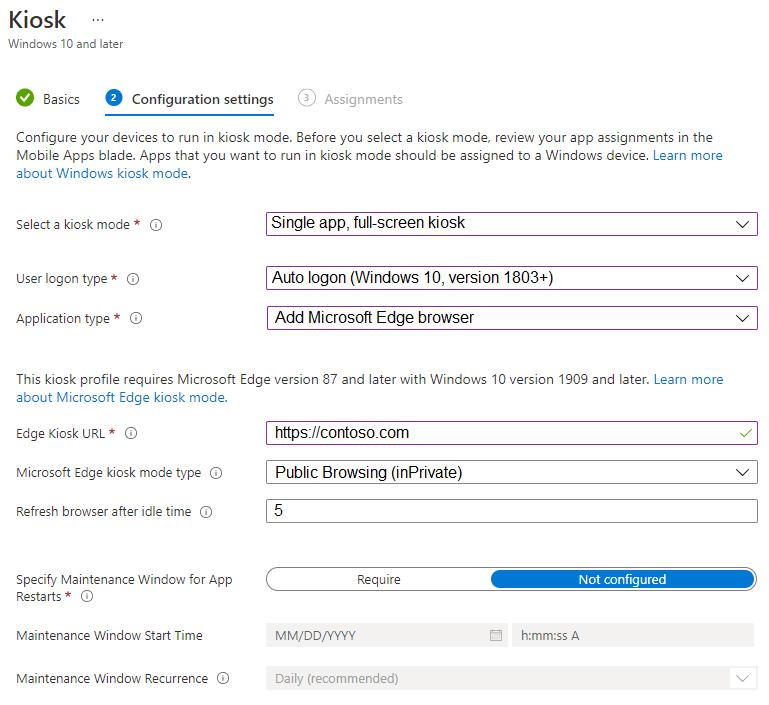
Task: Click info icon beside Application type
Action: 136,319
